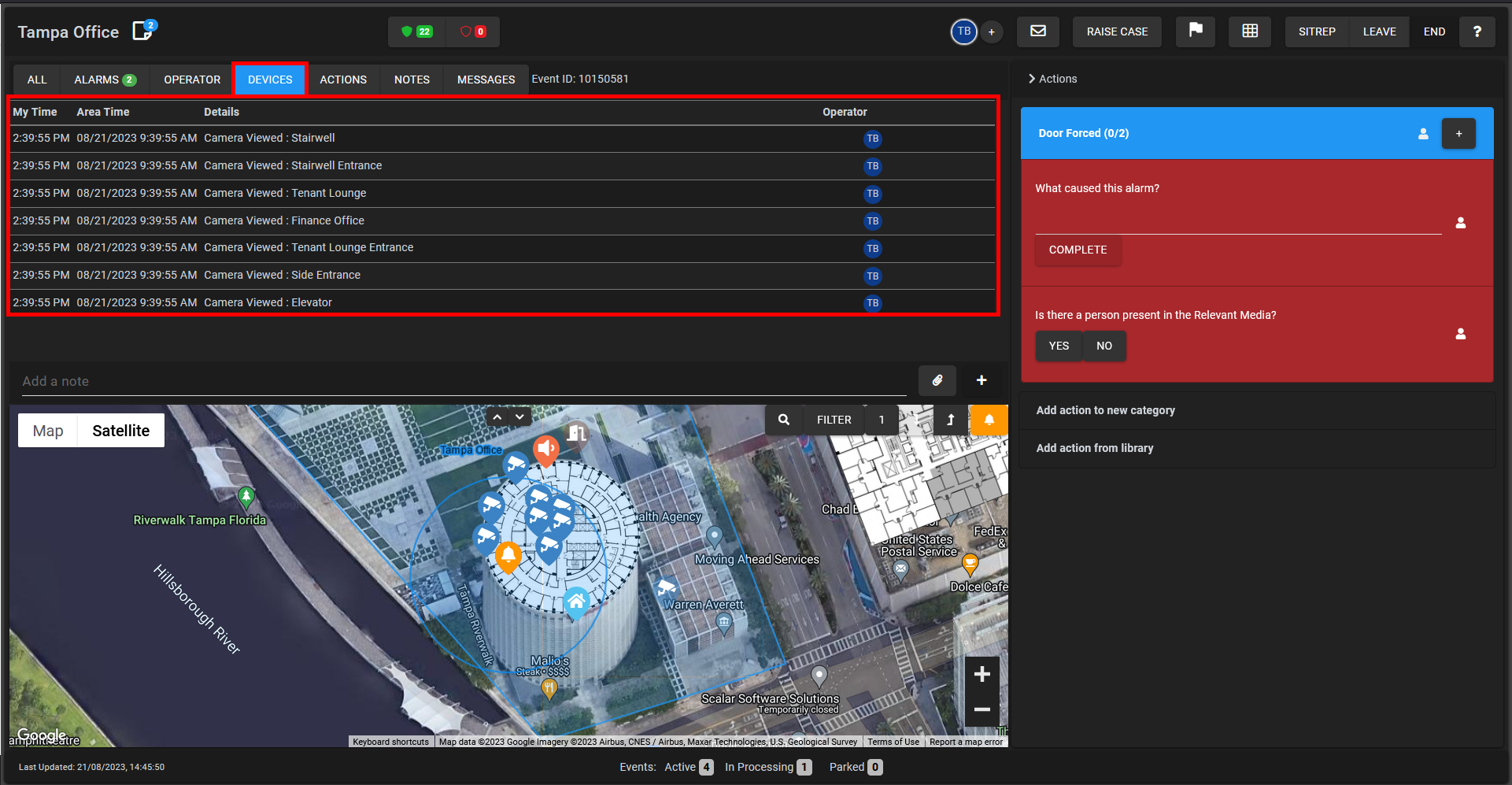Viewport: 1512px width, 785px height.
Task: Click orange speaker marker on map
Action: pos(546,450)
